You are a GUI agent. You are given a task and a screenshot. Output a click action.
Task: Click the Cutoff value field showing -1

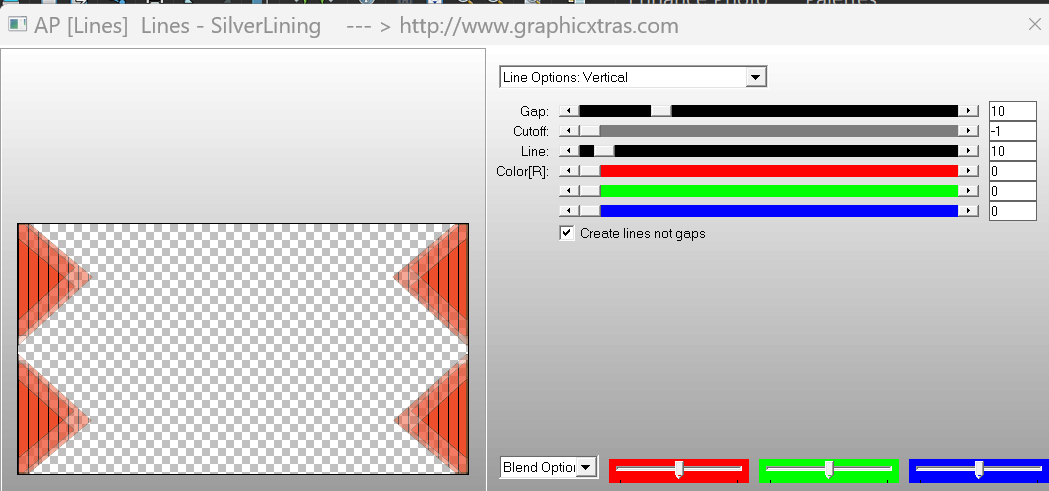tap(1012, 131)
